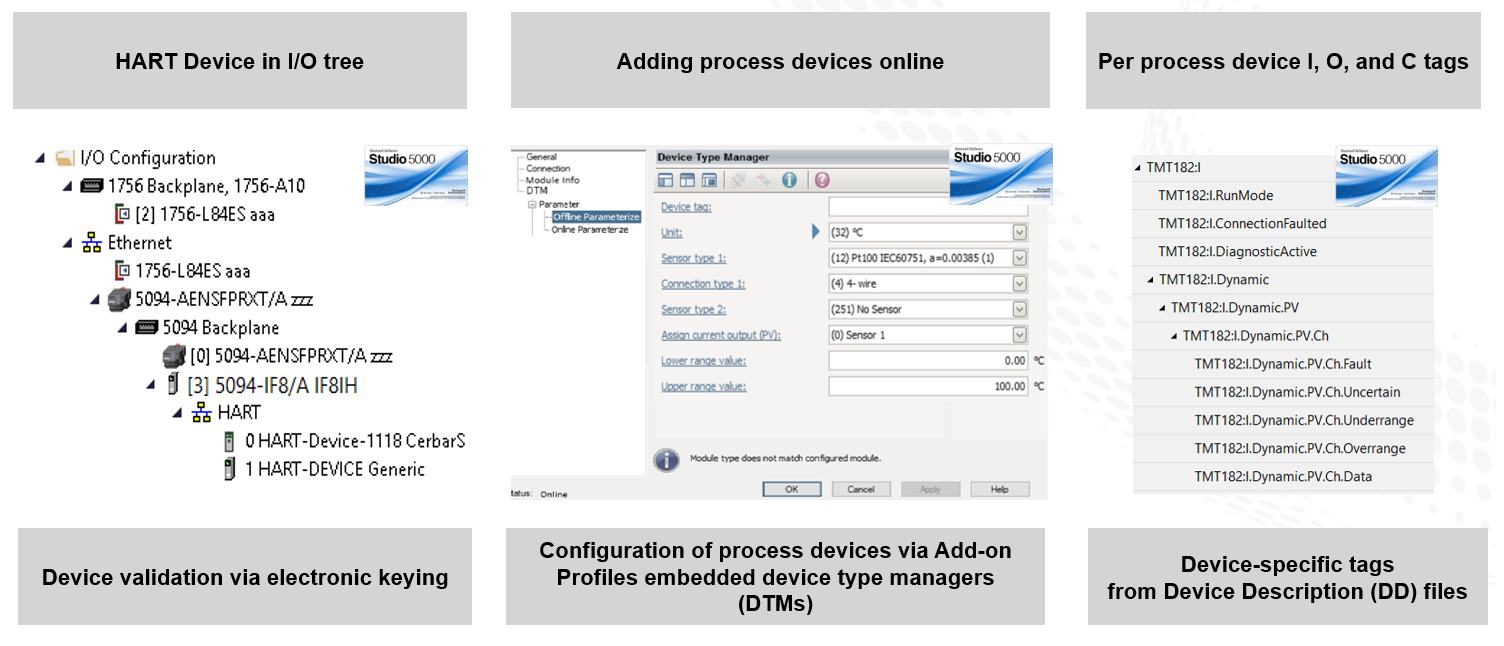Open the Sensor type 1 dropdown
Screen dimensions: 1504x646
tap(928, 258)
